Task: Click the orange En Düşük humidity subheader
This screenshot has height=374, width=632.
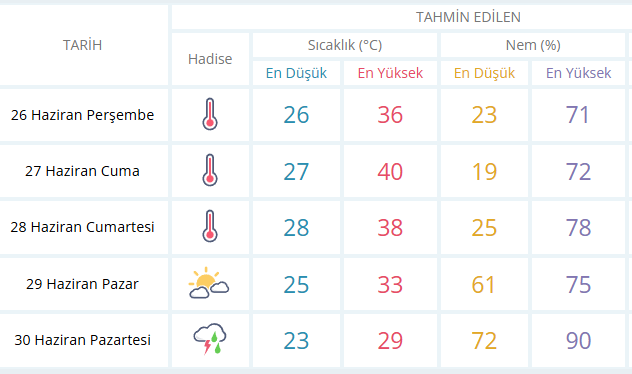Action: point(484,73)
